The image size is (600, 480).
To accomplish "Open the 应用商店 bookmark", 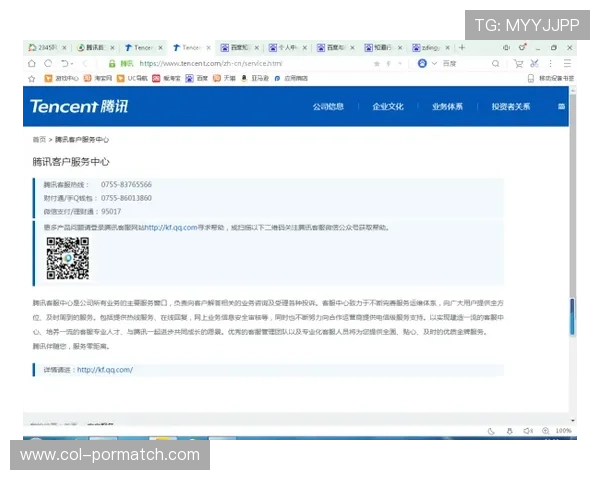I will coord(291,78).
